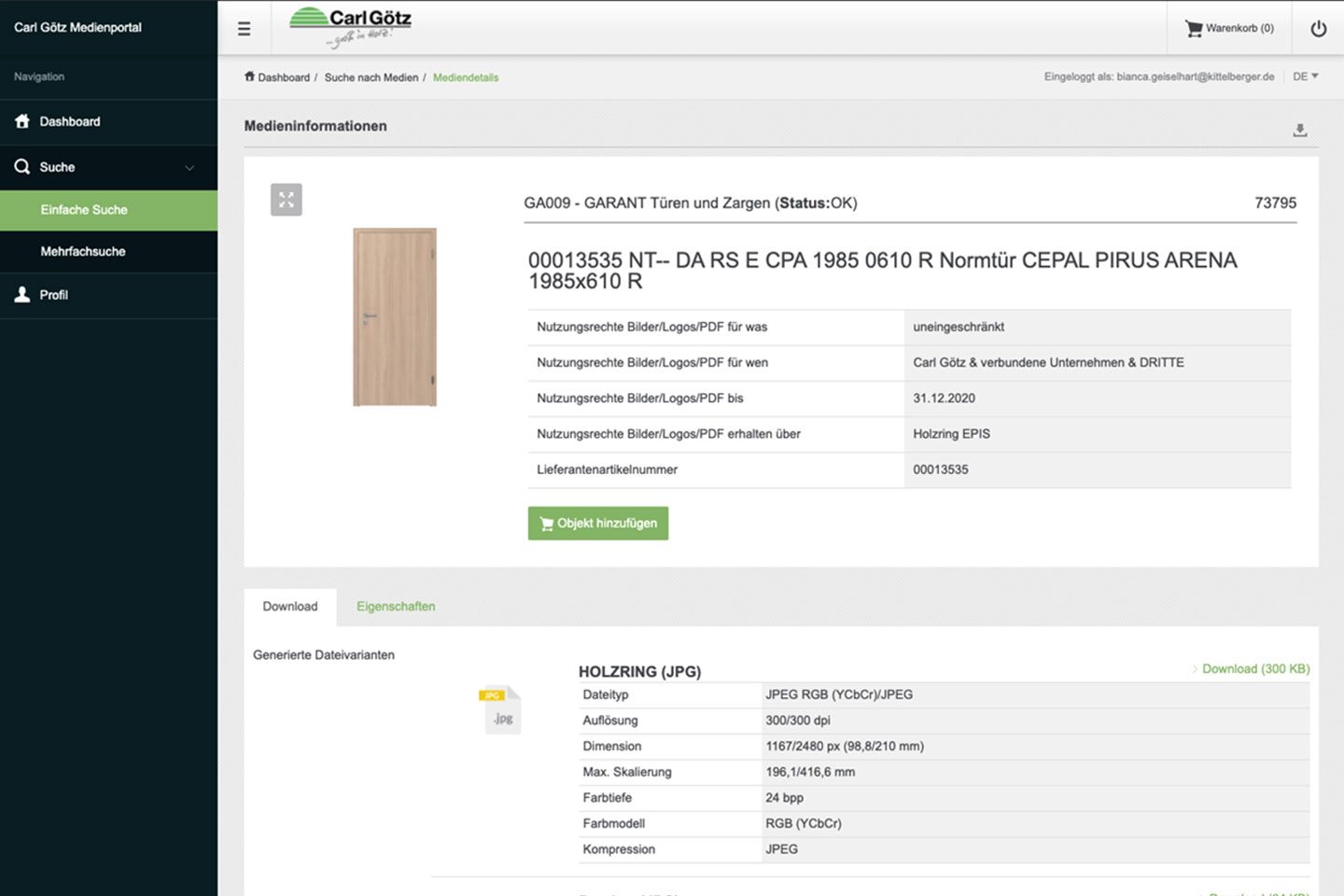Click the 'Carl Götz & verbundene Unternehmen & DRITTE' cell
1344x896 pixels.
point(1098,363)
